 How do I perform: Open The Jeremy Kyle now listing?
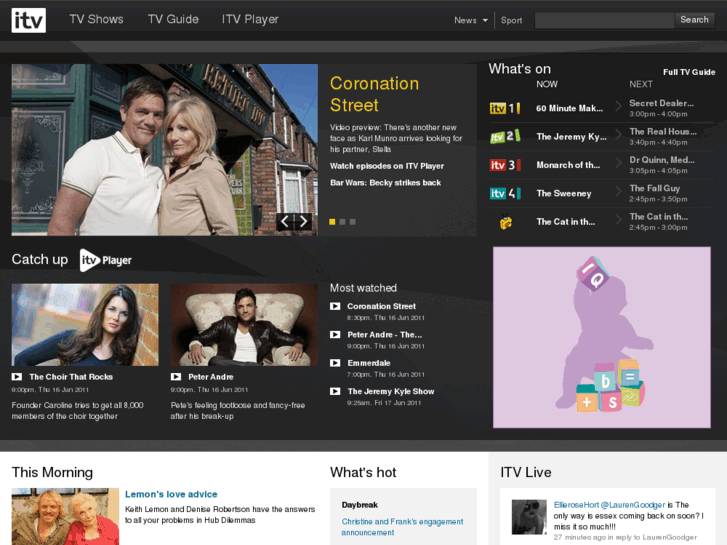(x=571, y=137)
